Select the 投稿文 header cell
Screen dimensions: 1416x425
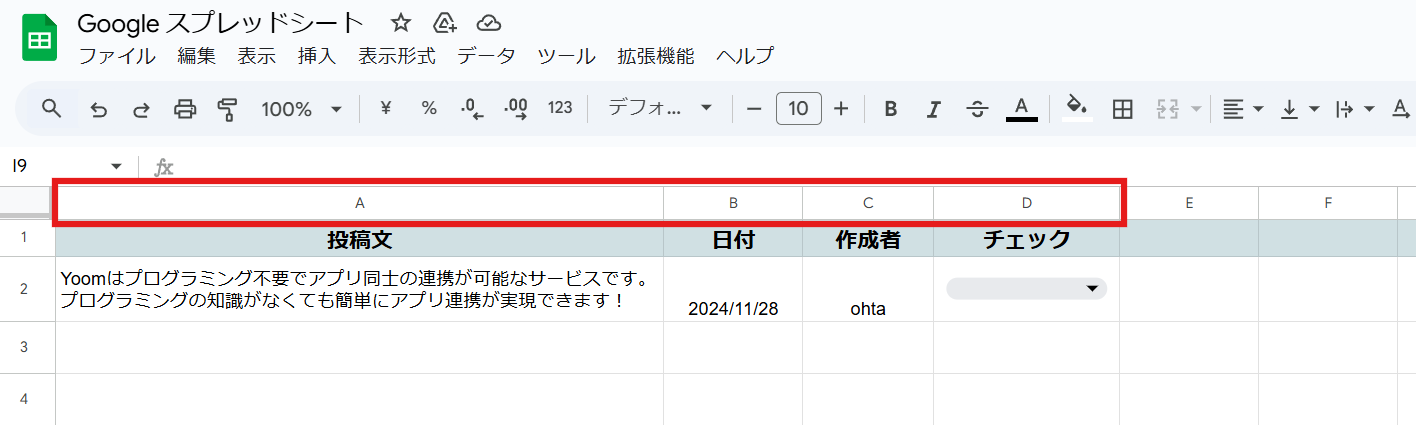click(360, 239)
